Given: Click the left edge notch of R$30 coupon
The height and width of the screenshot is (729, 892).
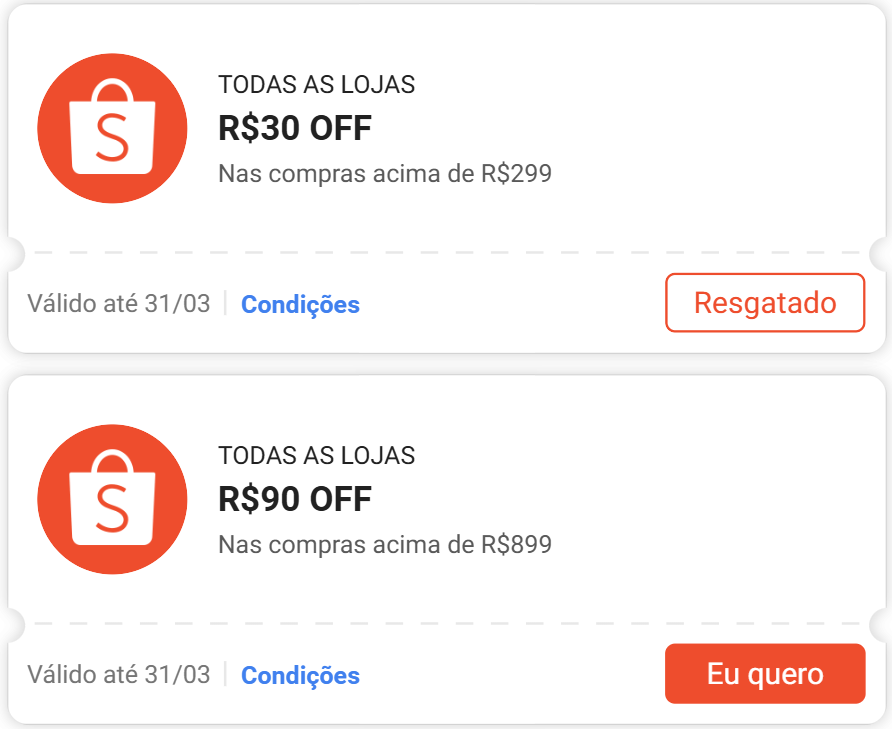Looking at the screenshot, I should [11, 253].
